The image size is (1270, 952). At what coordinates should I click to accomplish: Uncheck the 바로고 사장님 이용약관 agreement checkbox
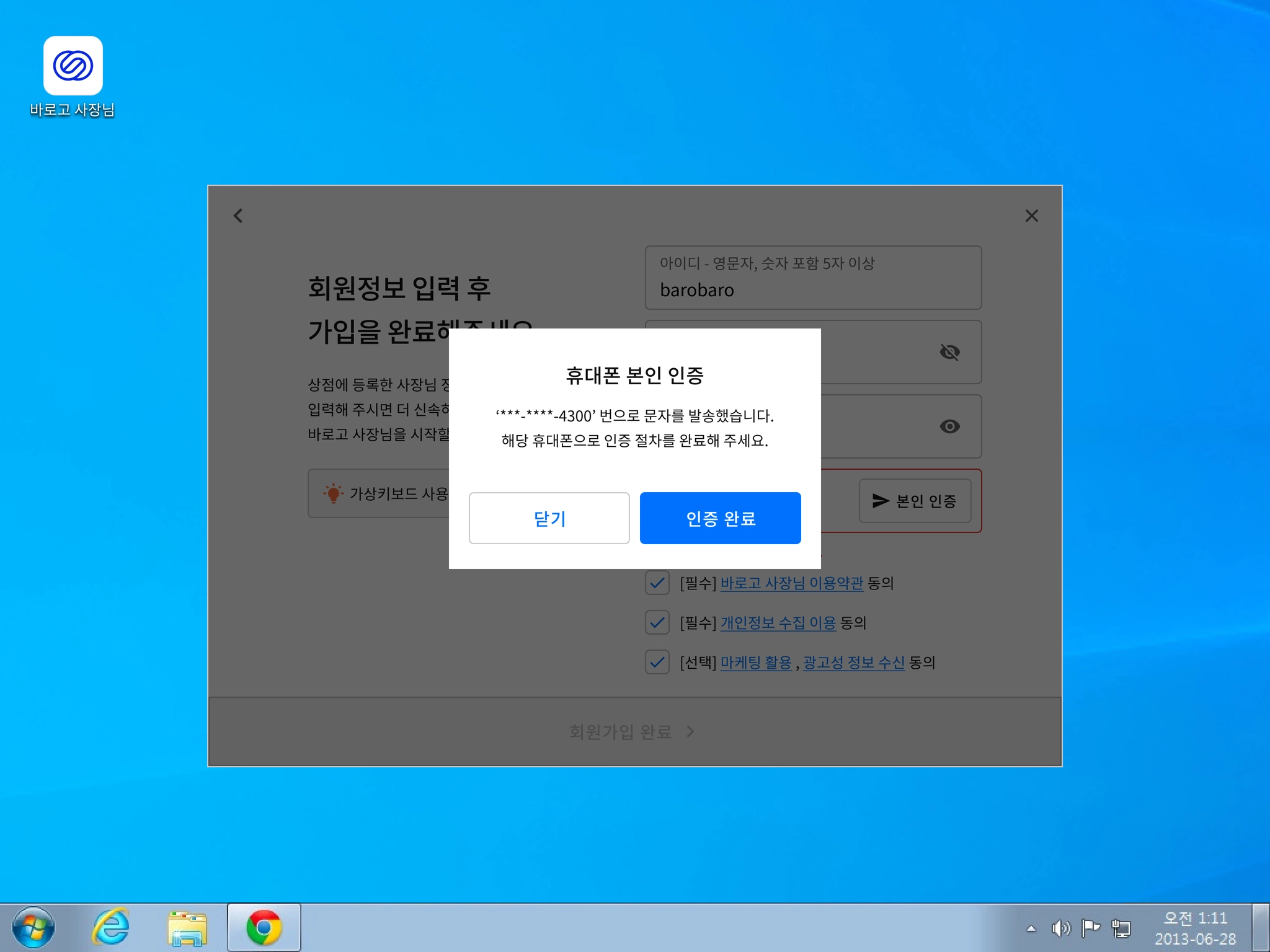657,583
